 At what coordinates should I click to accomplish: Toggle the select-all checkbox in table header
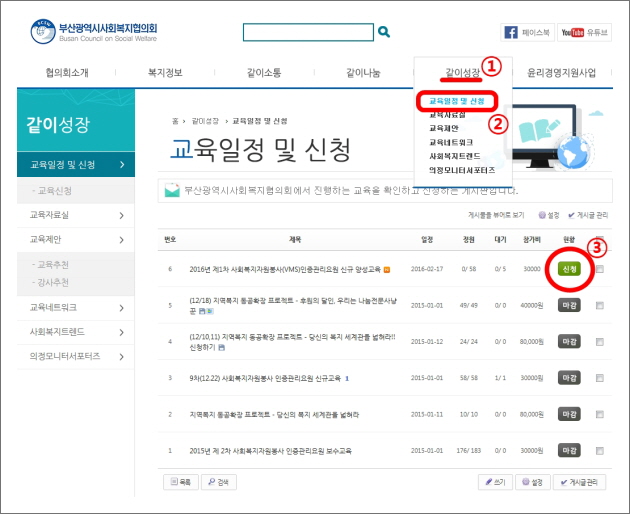(600, 238)
